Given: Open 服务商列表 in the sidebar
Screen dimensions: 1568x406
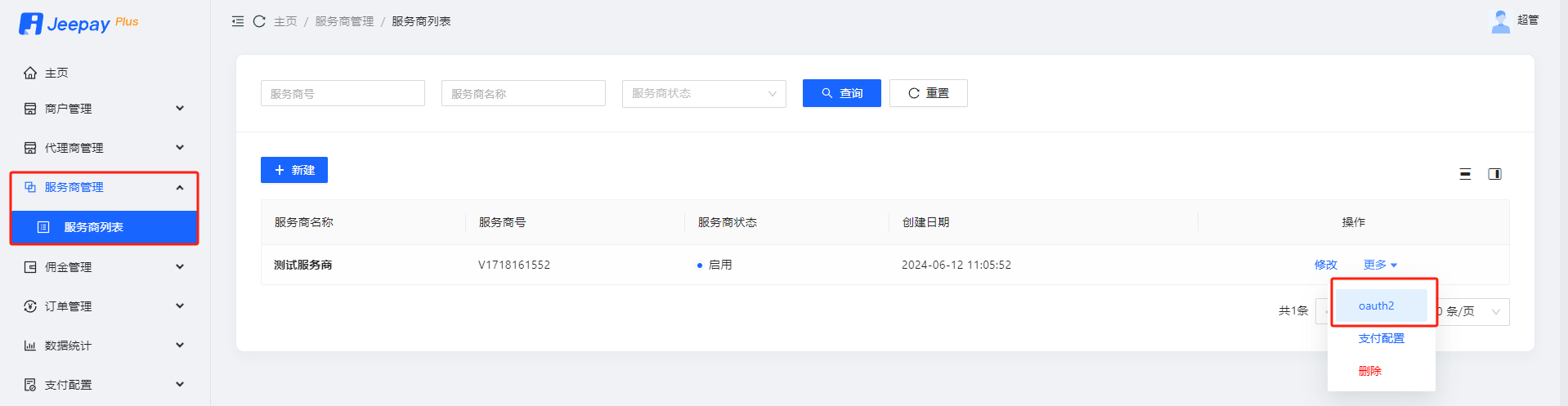Looking at the screenshot, I should [x=93, y=227].
